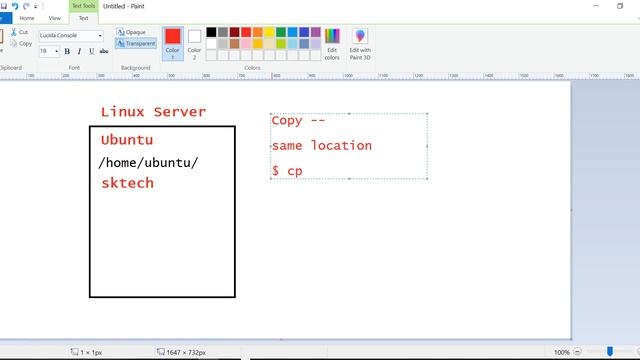640x360 pixels.
Task: Pick the light turquoise color swatch
Action: point(293,43)
